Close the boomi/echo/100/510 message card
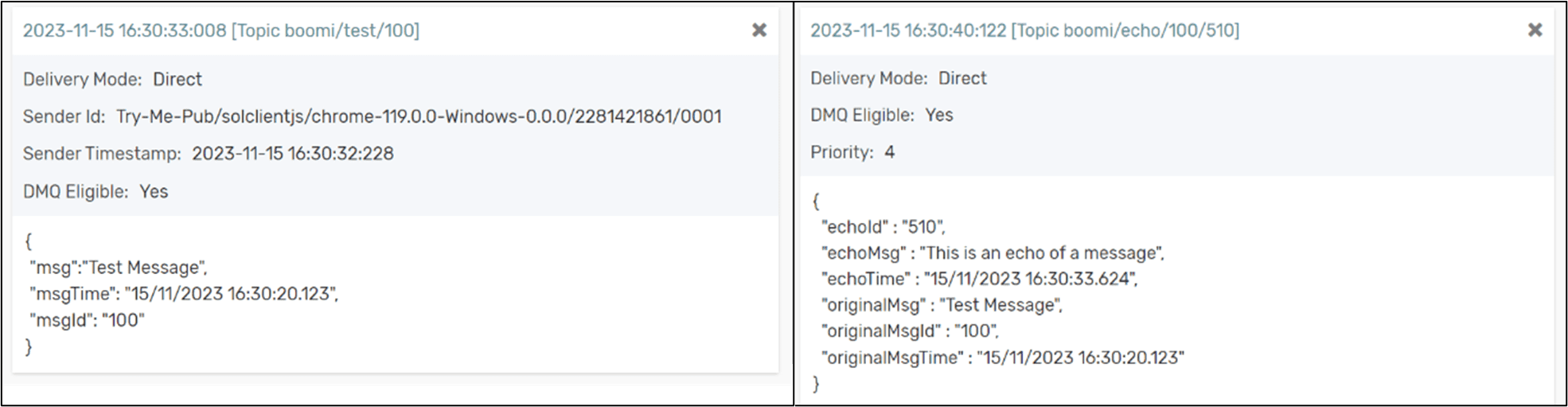1568x407 pixels. pos(1535,29)
